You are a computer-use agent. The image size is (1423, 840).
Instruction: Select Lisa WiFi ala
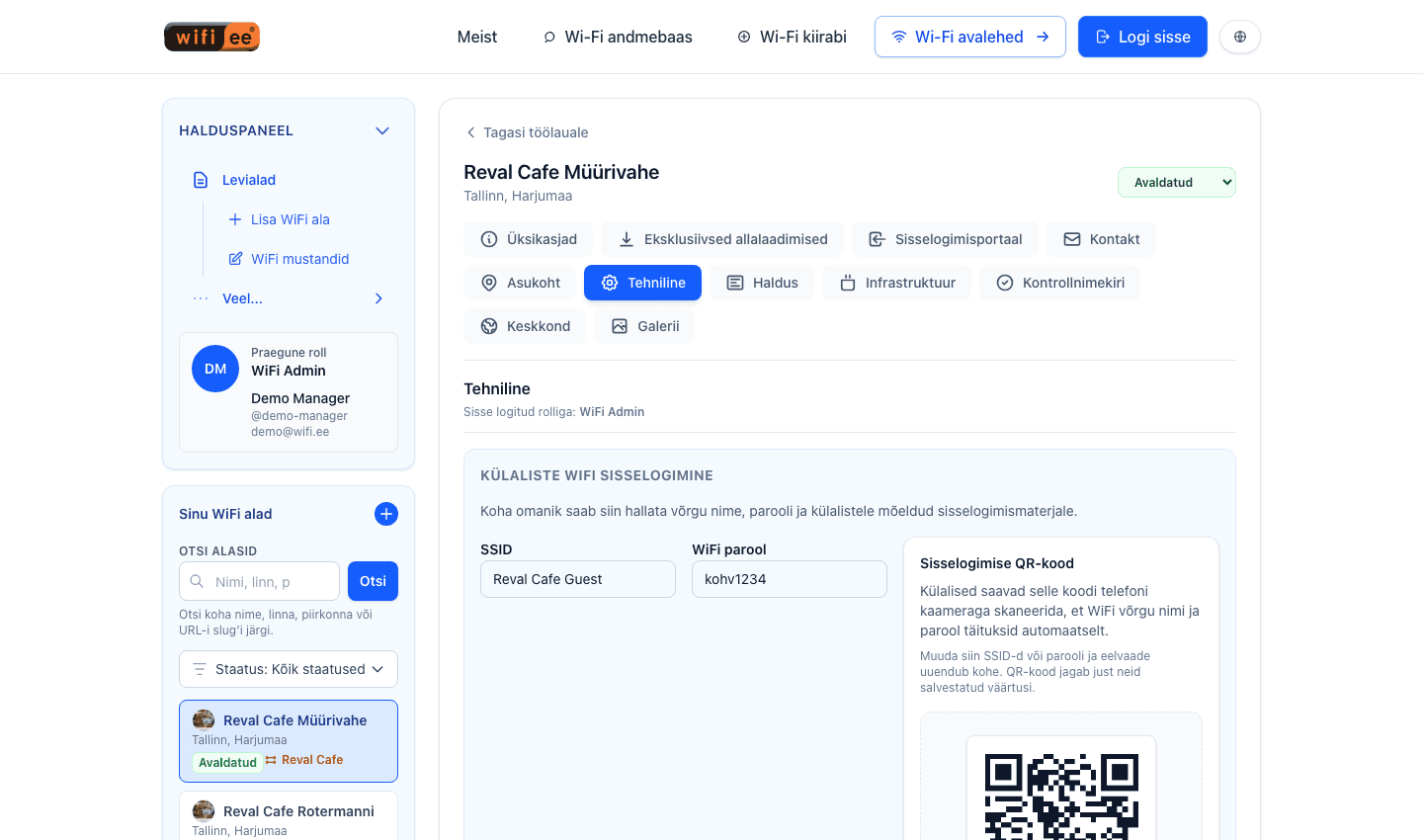point(291,219)
